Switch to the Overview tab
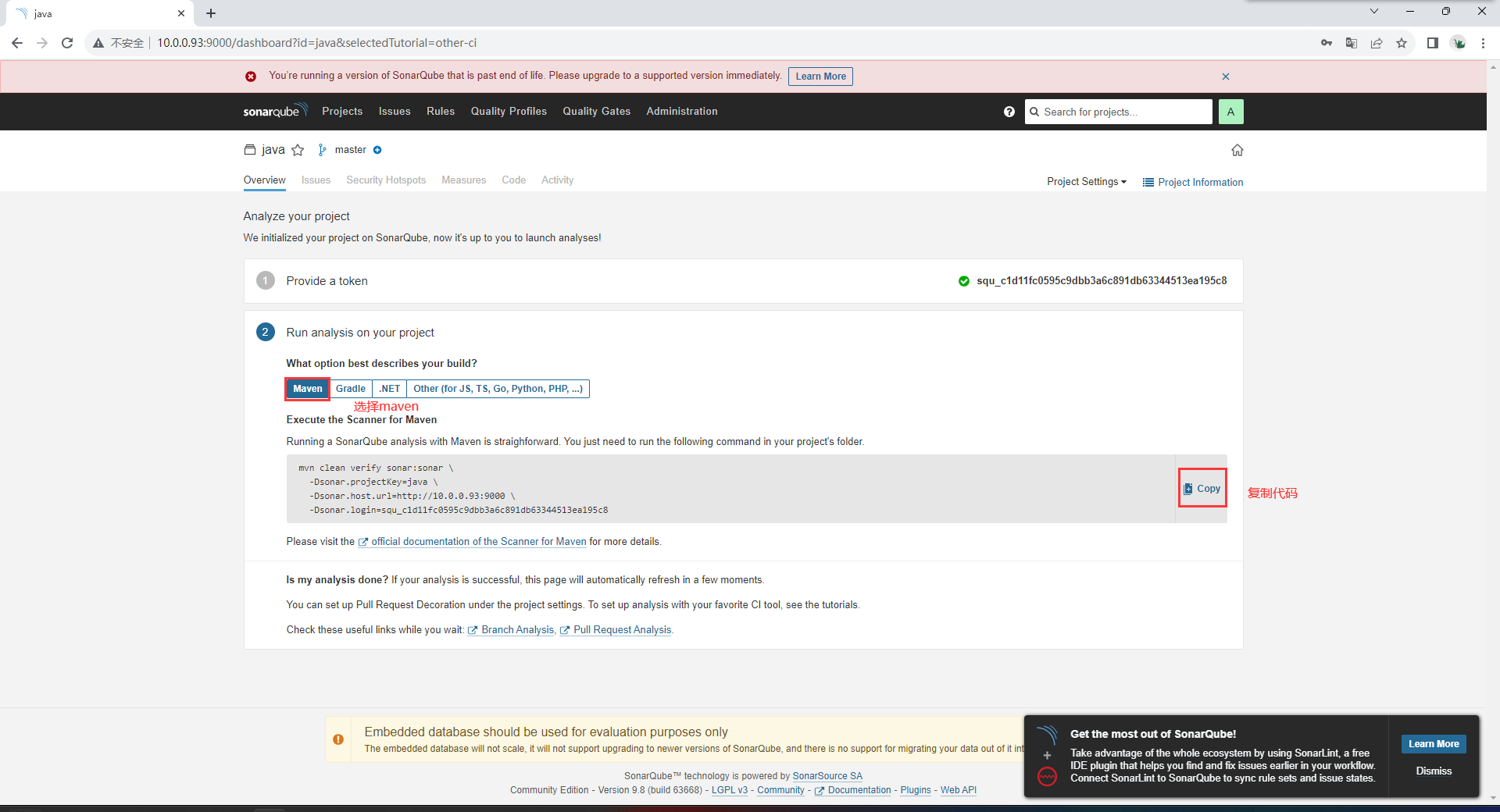The image size is (1500, 812). click(264, 180)
